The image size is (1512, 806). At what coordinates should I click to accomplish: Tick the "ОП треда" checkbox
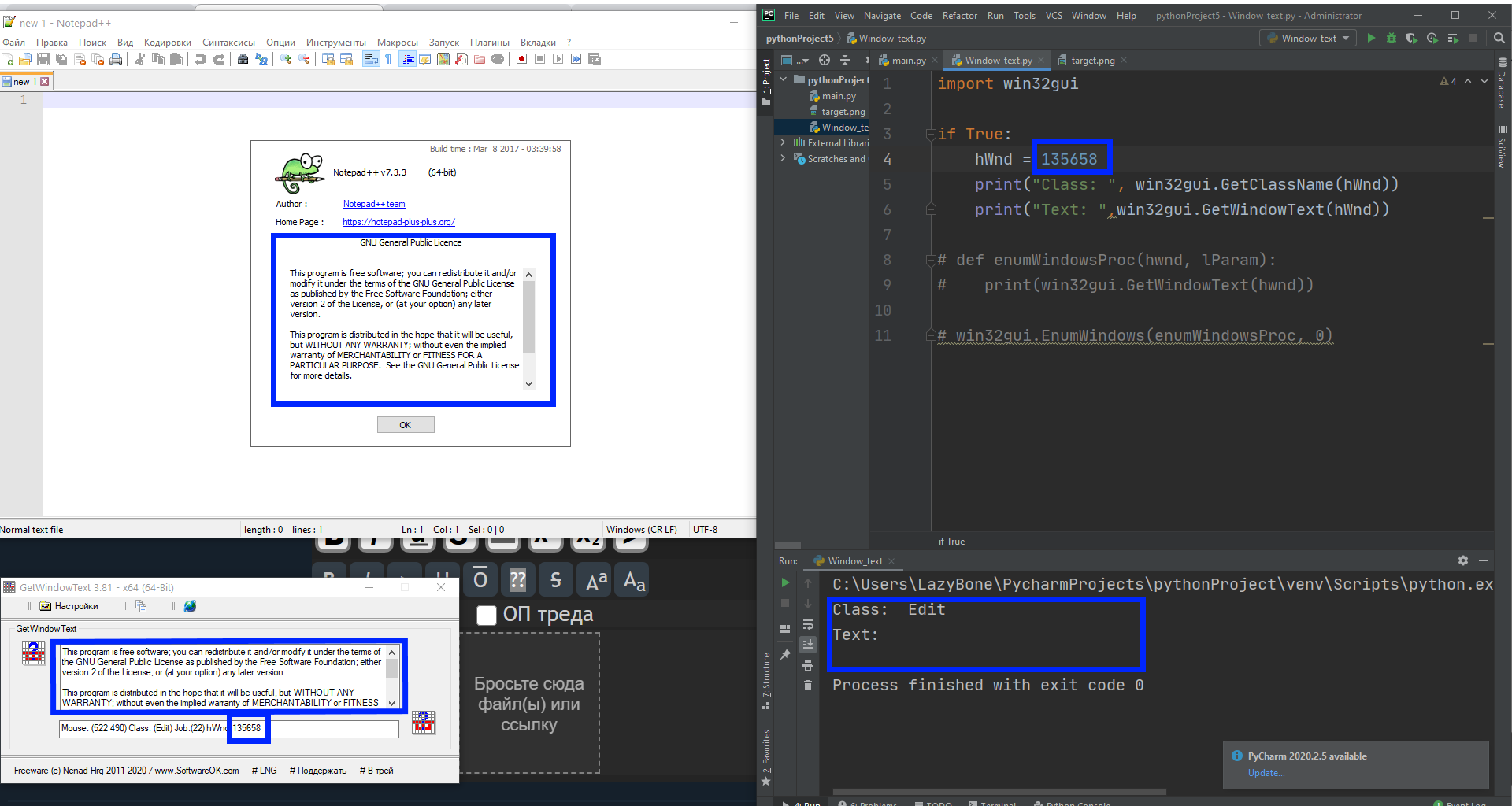[x=487, y=615]
